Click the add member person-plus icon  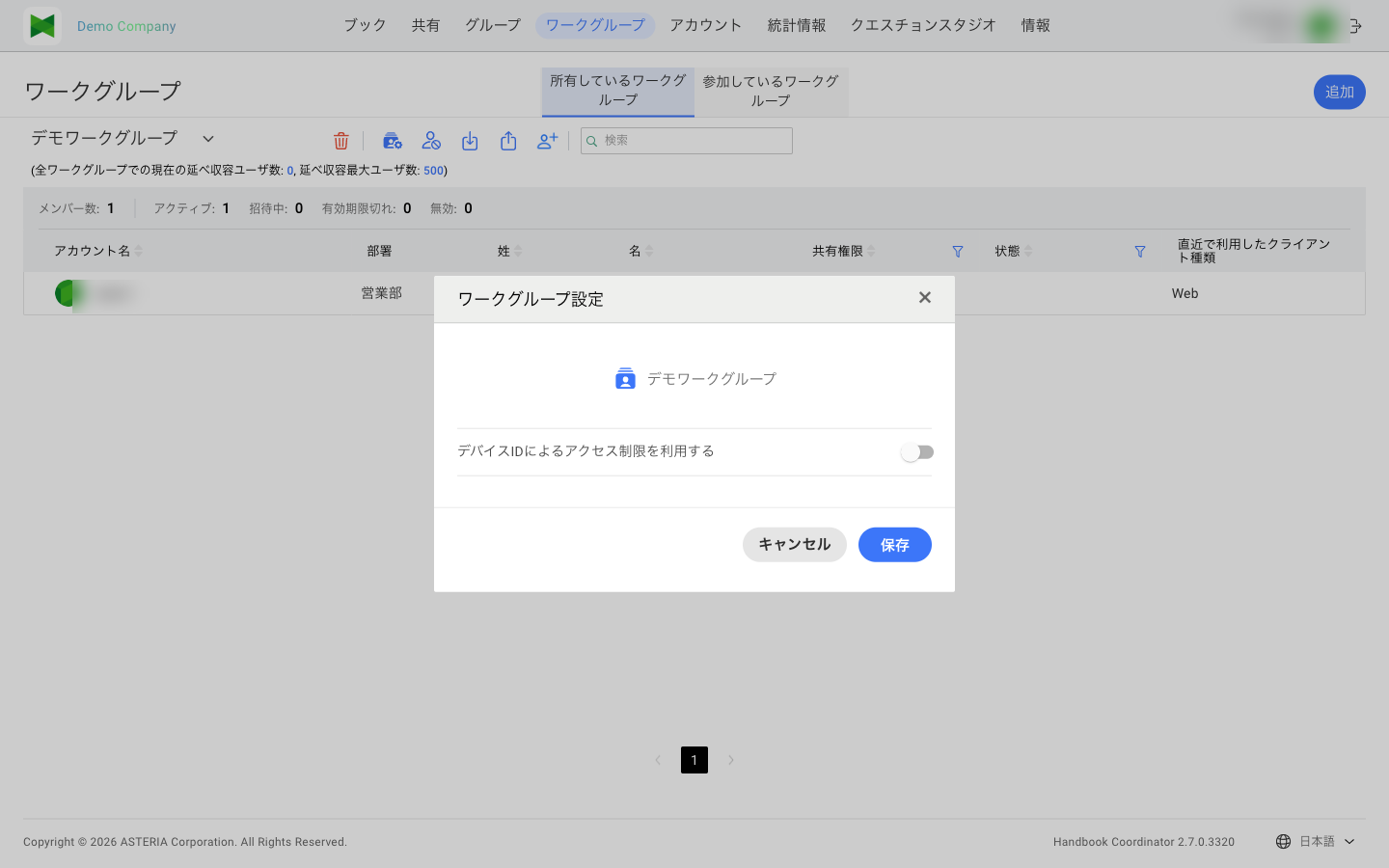[x=547, y=141]
